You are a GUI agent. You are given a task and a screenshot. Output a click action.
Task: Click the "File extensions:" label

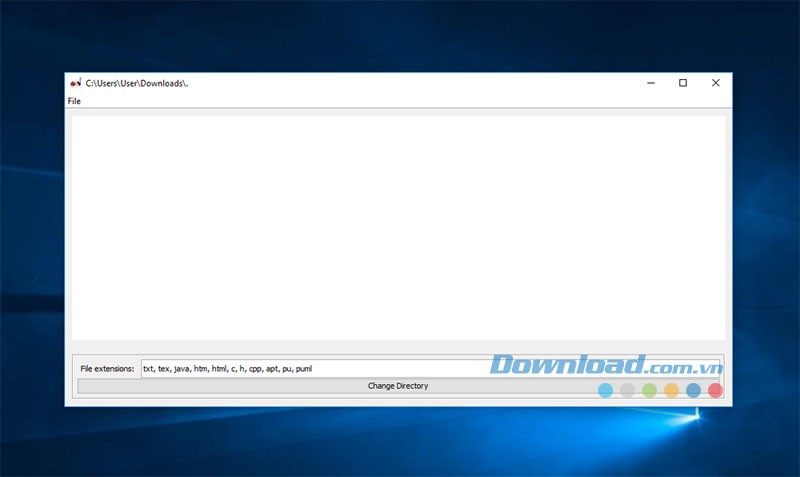point(107,369)
